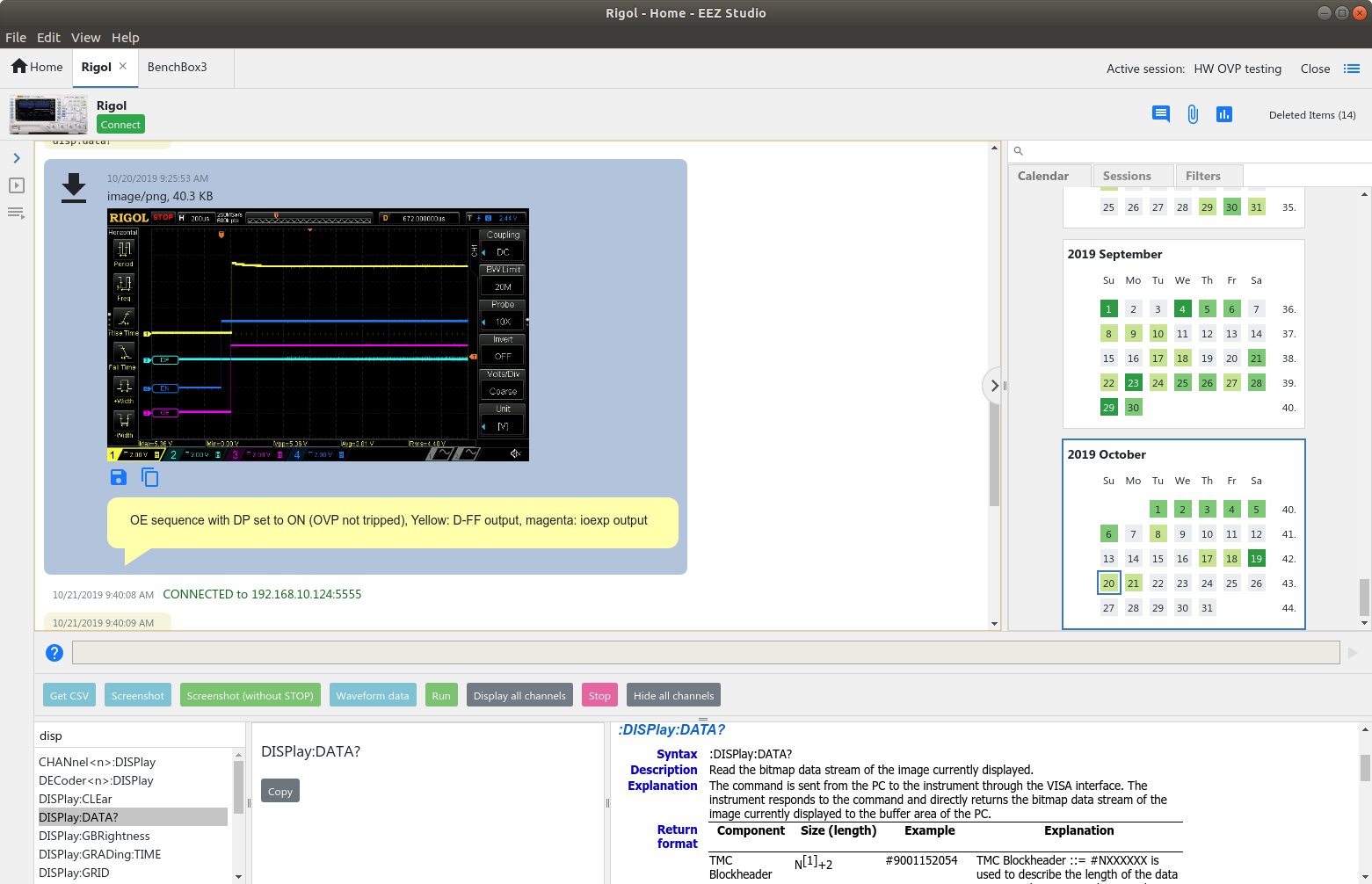
Task: Click the download arrow icon on image entry
Action: tap(74, 187)
